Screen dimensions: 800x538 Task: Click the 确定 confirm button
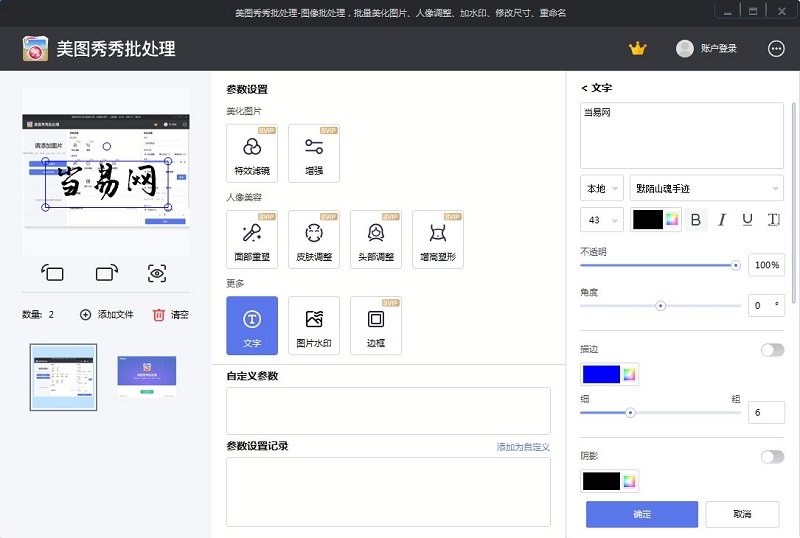pyautogui.click(x=642, y=514)
